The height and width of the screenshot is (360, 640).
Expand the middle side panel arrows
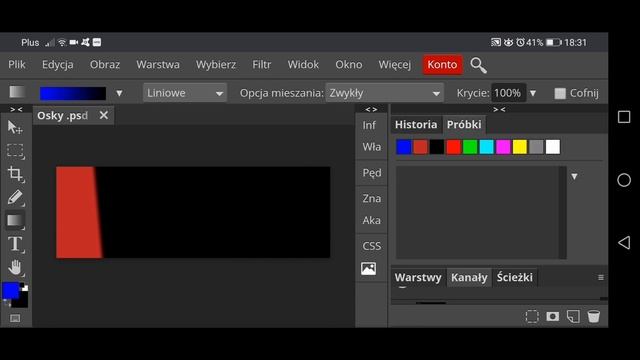371,109
